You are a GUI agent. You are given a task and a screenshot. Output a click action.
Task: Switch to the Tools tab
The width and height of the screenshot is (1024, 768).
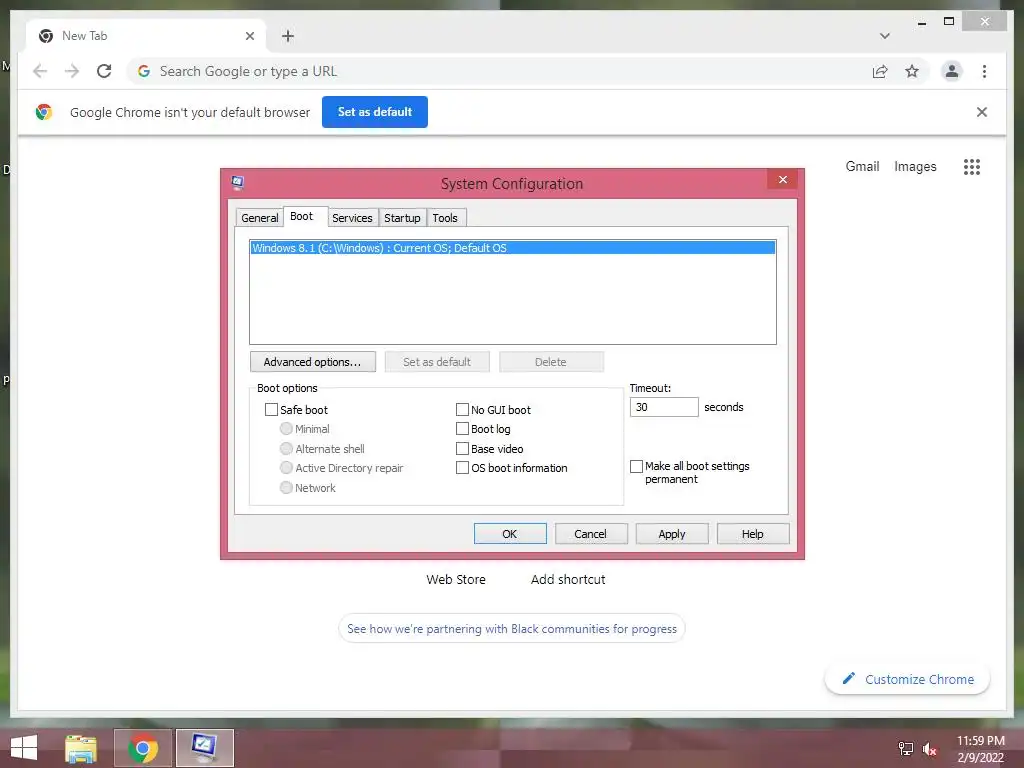click(445, 217)
